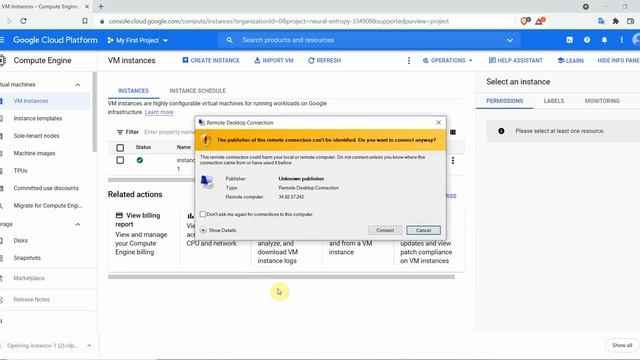
Task: Click Connect in Remote Desktop dialog
Action: [385, 230]
